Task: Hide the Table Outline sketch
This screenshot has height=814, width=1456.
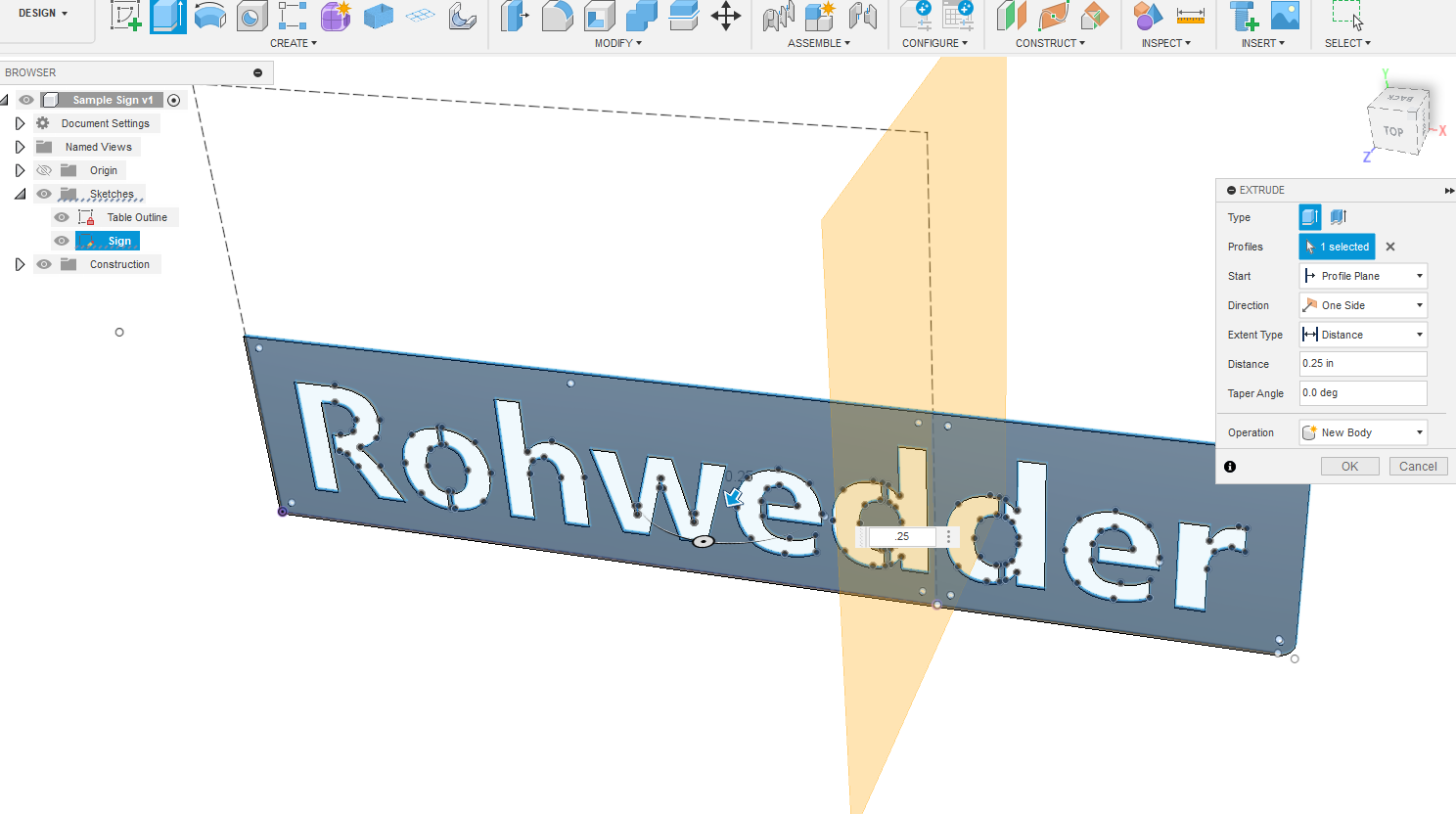Action: 62,217
